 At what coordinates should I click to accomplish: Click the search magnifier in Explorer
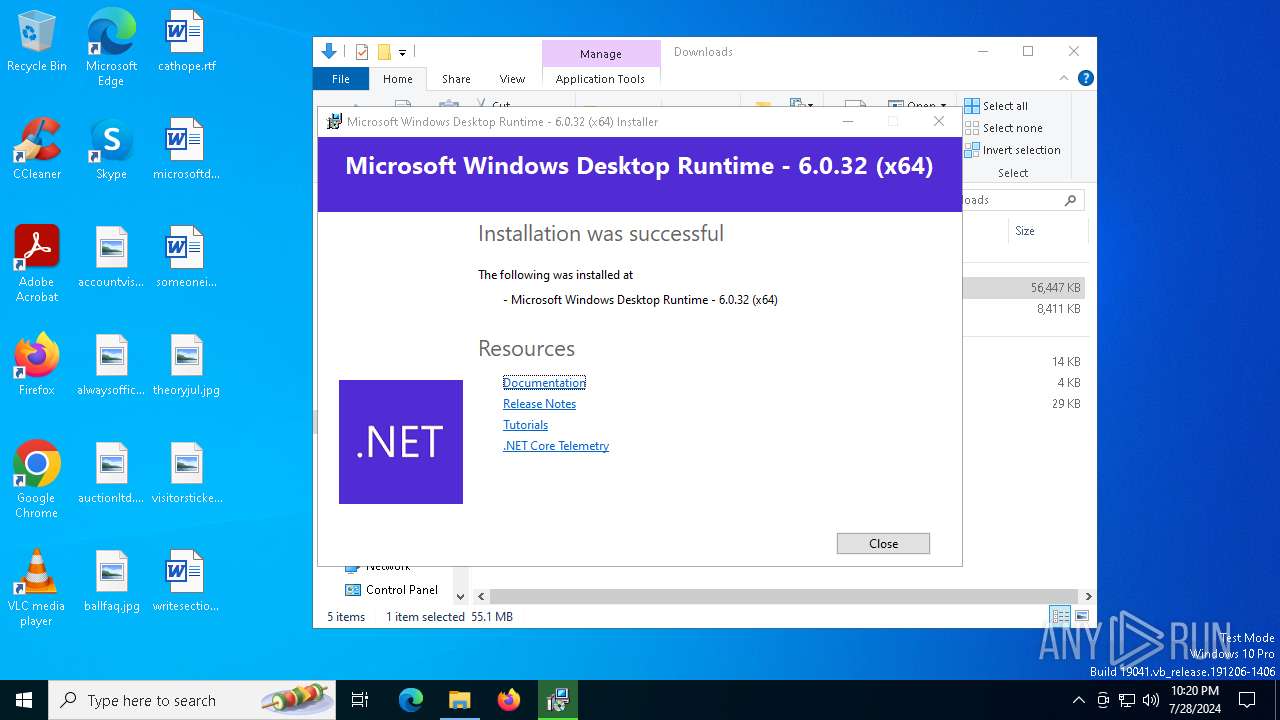[1070, 200]
